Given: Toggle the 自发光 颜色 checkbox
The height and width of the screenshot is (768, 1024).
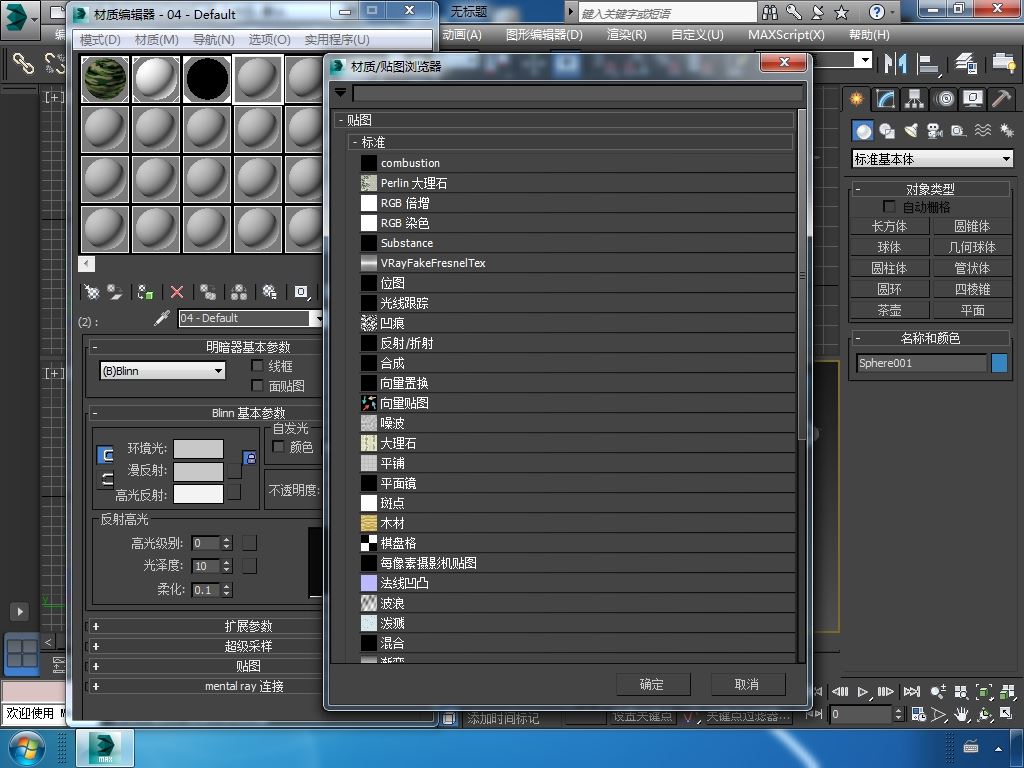Looking at the screenshot, I should pos(278,447).
